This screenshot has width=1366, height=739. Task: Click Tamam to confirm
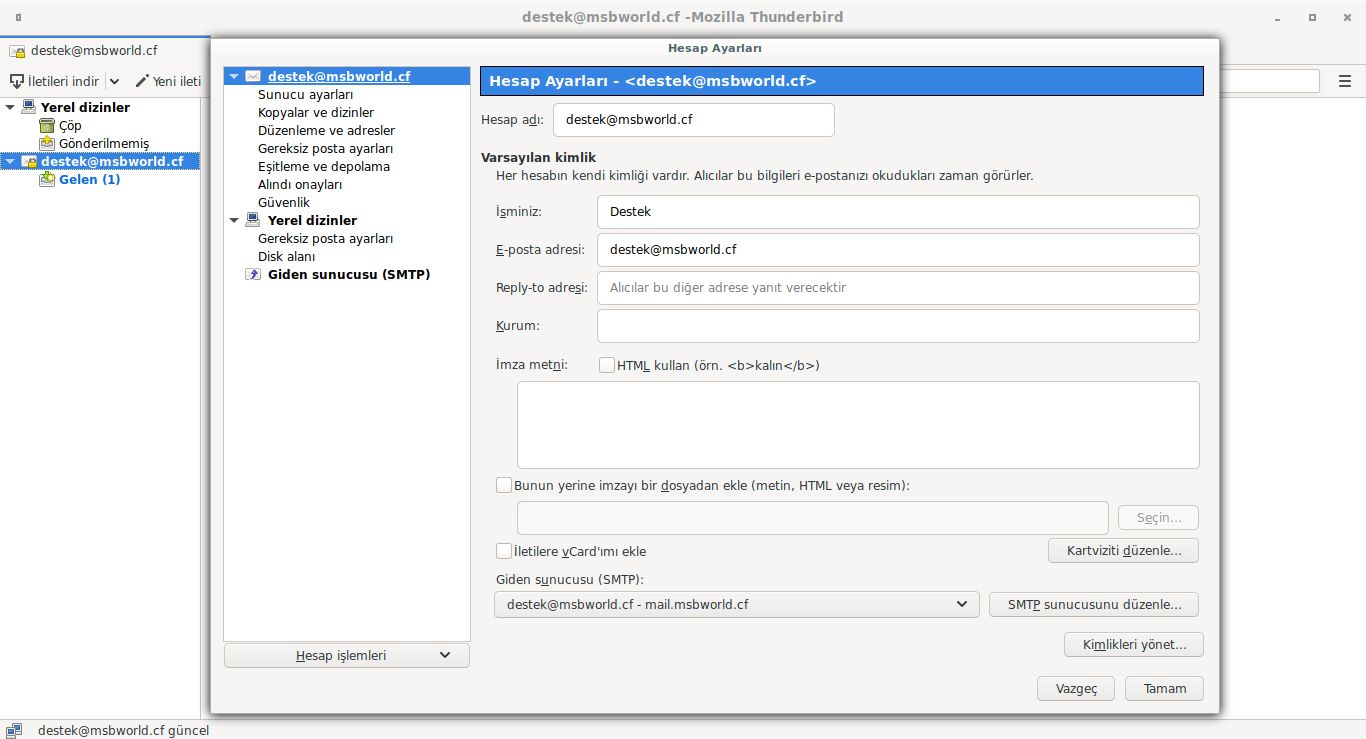(x=1164, y=688)
